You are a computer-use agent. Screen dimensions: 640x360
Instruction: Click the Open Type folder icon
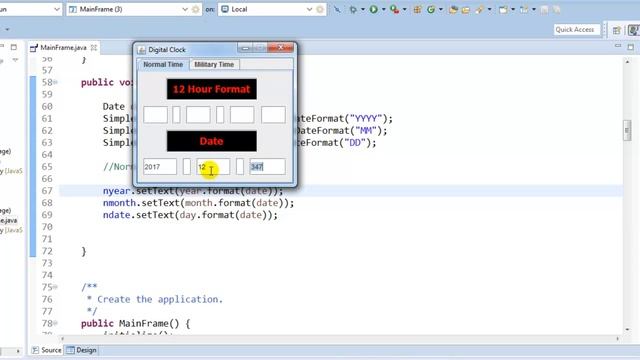pos(453,9)
